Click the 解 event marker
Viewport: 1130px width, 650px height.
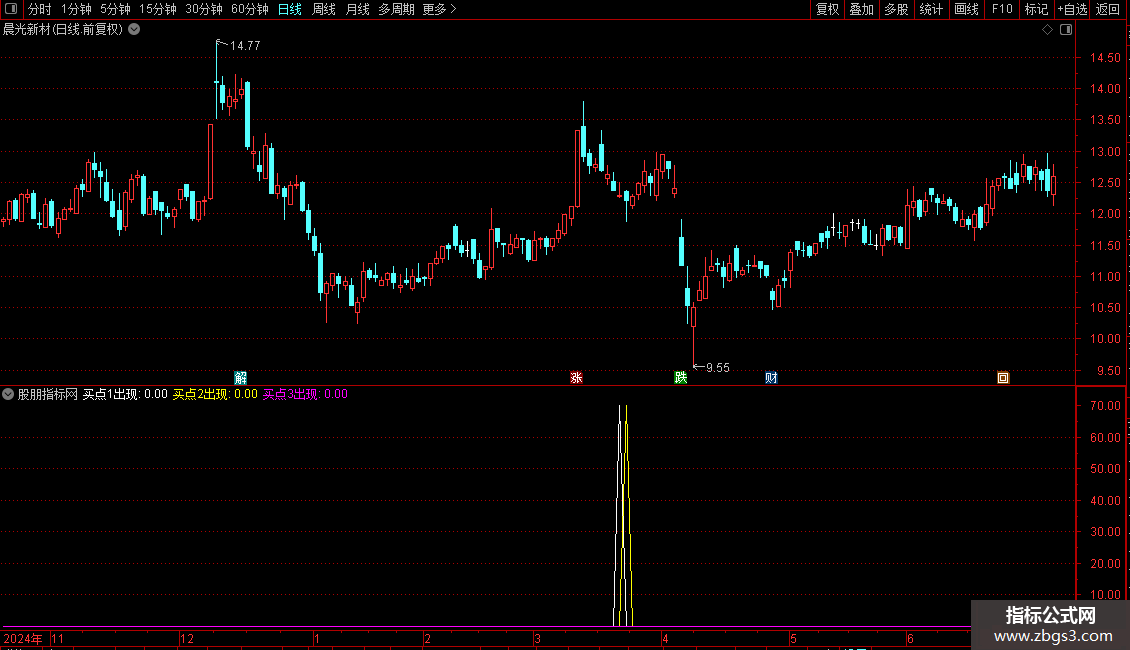click(241, 378)
